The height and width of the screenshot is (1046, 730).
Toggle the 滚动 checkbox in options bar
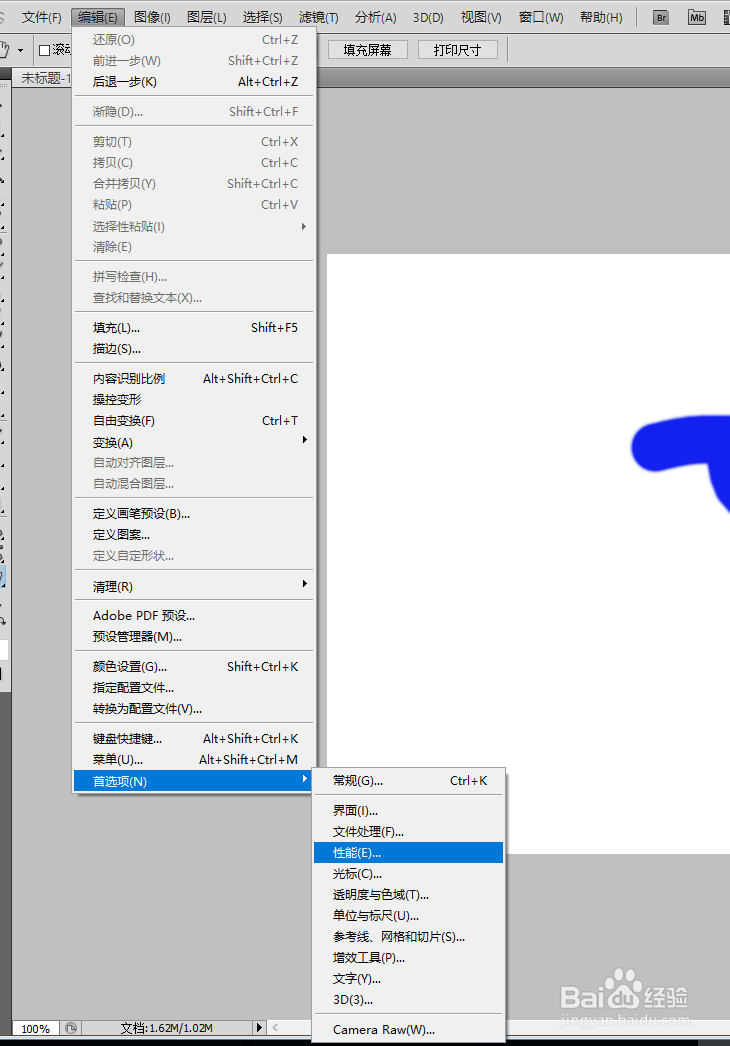coord(44,50)
